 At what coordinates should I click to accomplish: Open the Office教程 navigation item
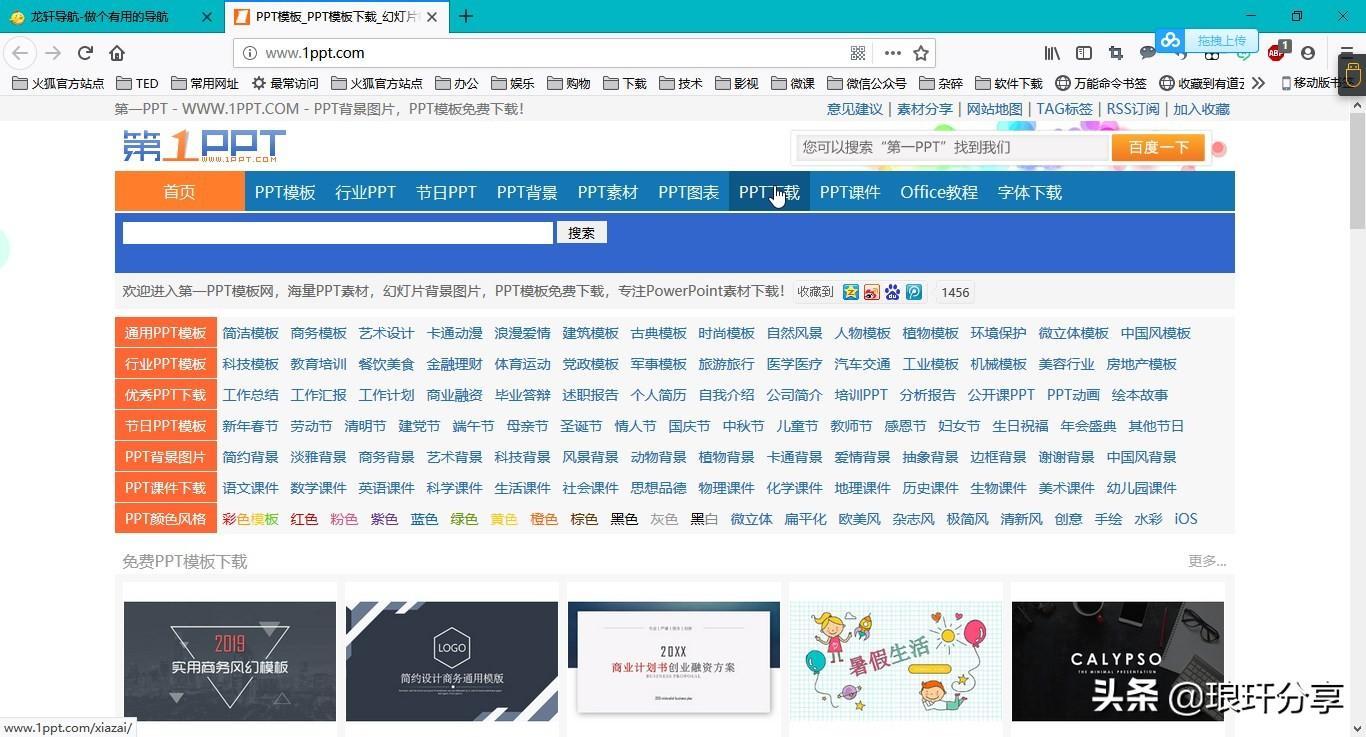coord(939,192)
